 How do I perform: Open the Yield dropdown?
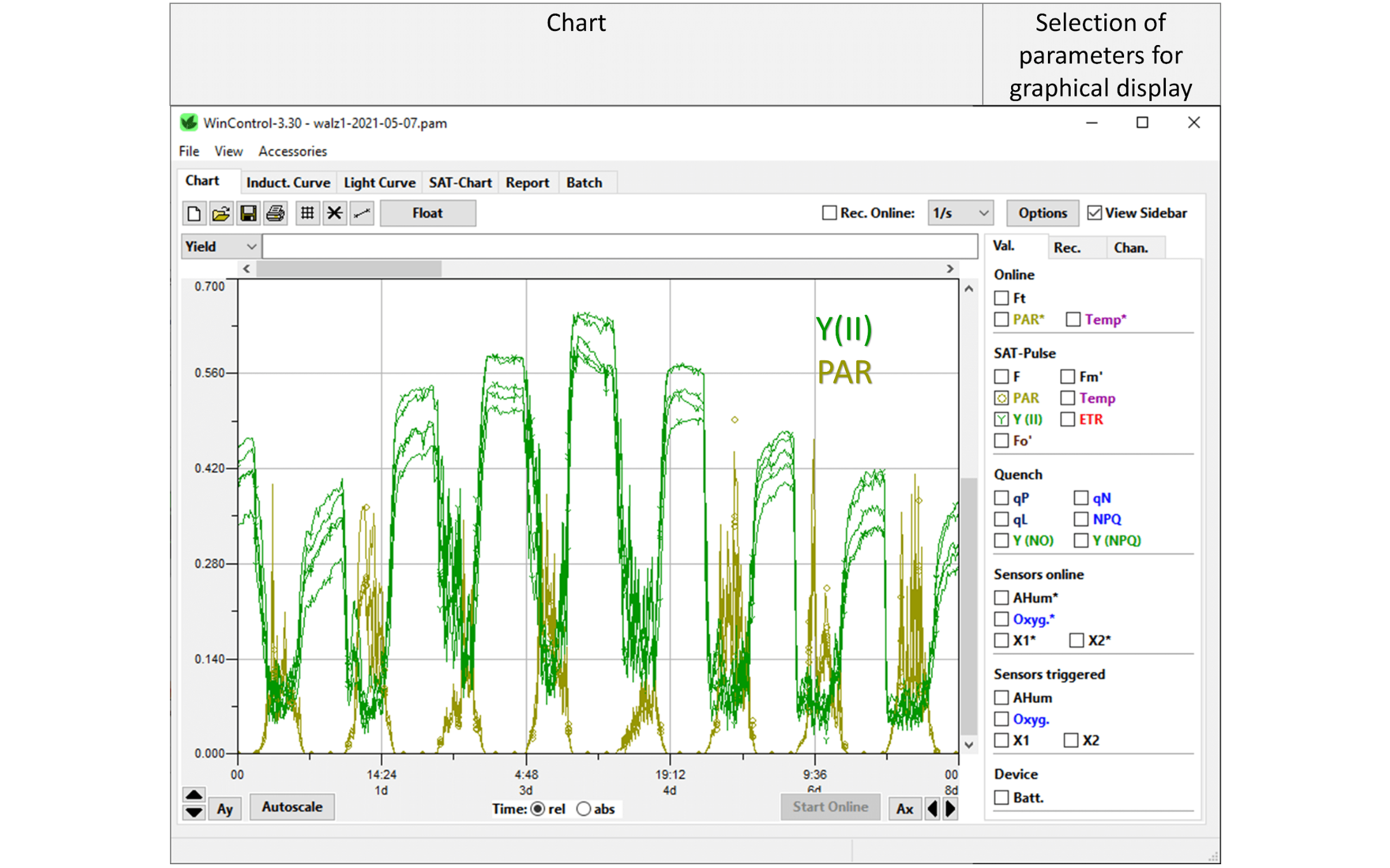[220, 247]
